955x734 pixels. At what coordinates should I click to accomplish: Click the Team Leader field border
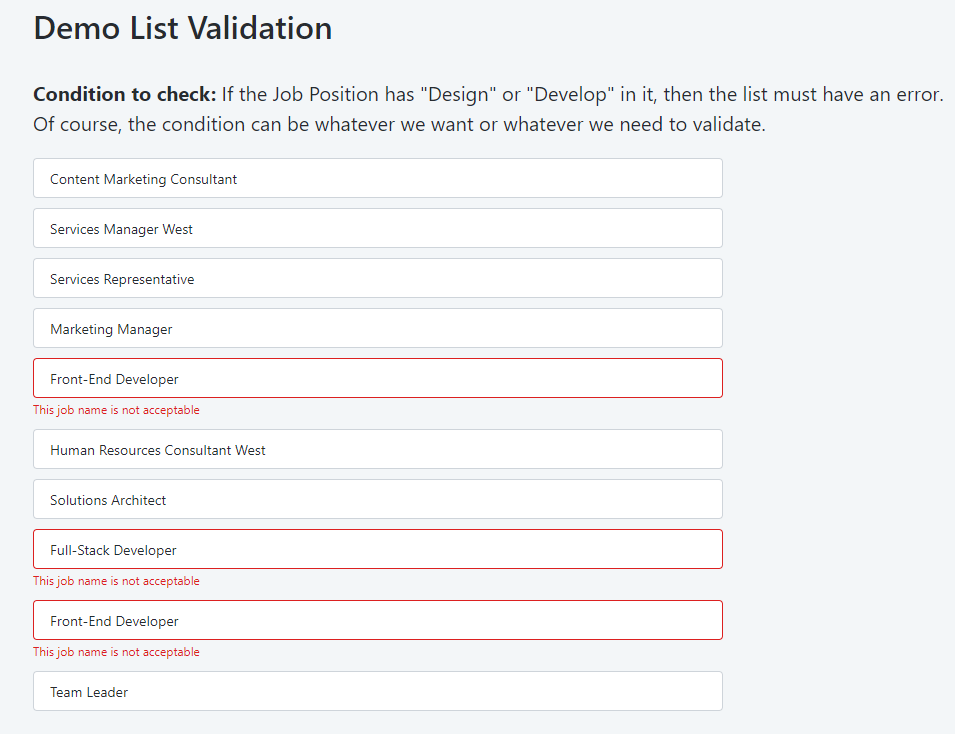tap(378, 672)
